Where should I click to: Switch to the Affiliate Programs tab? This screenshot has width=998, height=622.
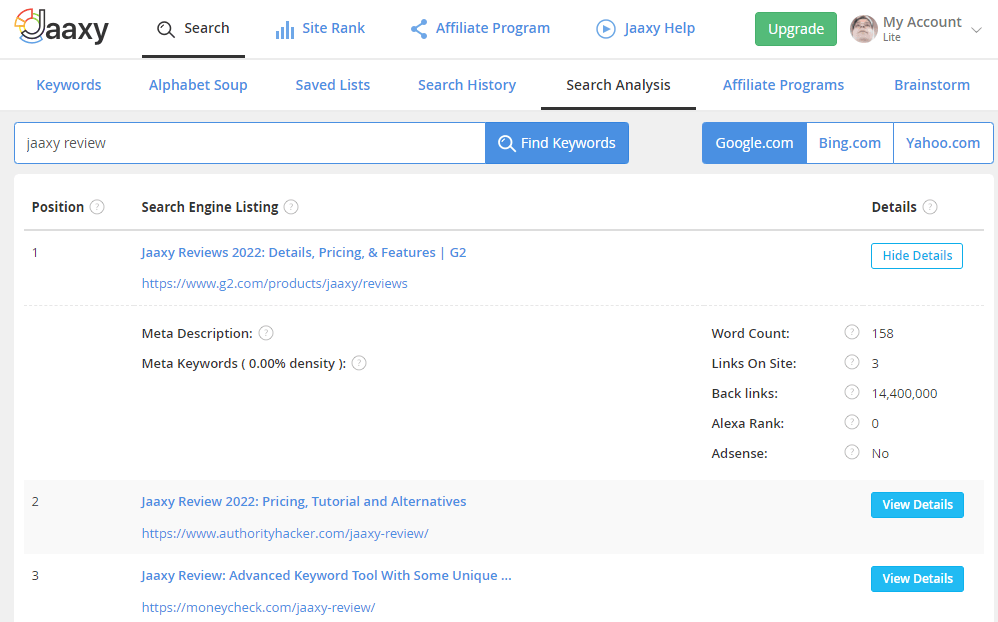tap(783, 85)
